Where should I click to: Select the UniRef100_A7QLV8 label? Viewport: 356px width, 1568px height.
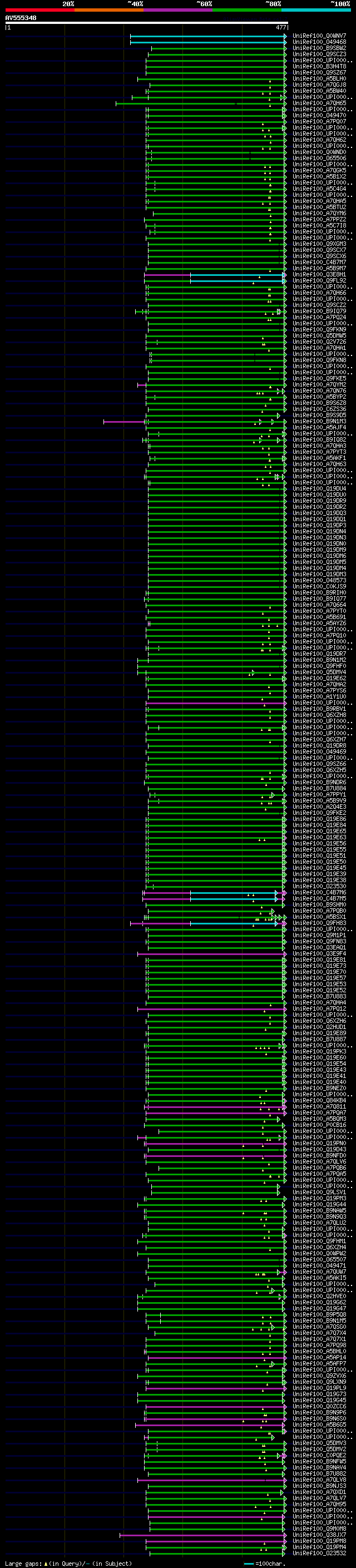[319, 1480]
